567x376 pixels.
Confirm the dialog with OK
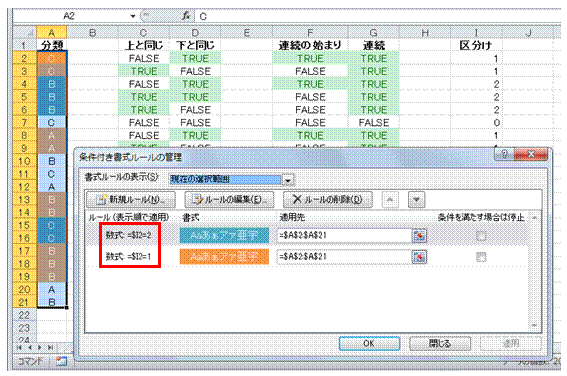[x=369, y=343]
